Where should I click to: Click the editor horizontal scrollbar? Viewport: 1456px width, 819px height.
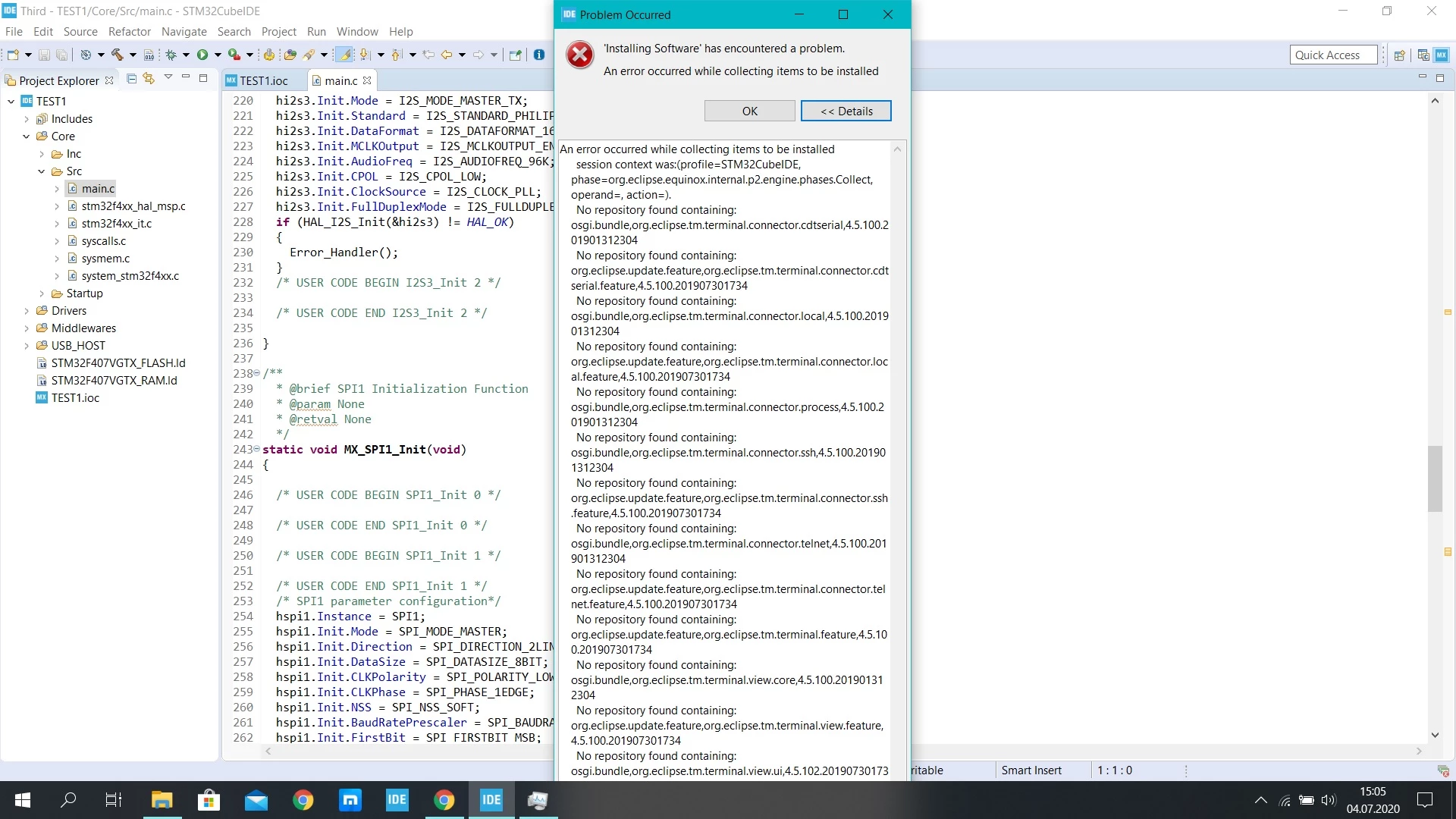tap(843, 751)
